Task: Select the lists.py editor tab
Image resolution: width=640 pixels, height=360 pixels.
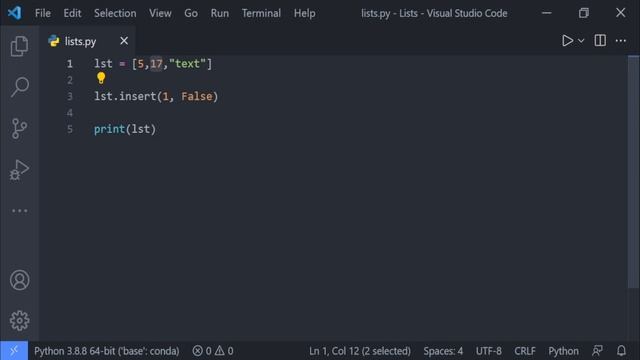Action: tap(87, 41)
